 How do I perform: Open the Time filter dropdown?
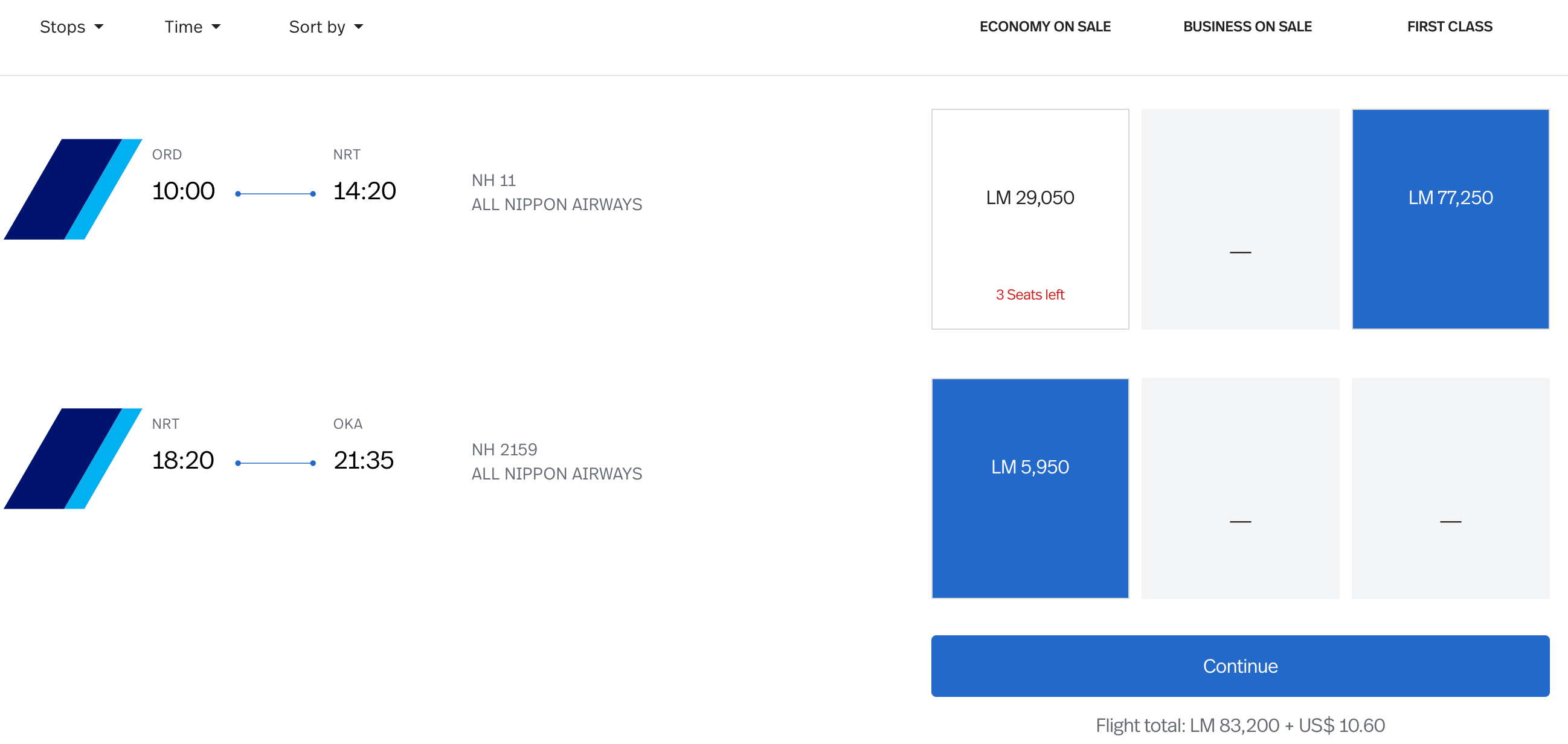192,27
